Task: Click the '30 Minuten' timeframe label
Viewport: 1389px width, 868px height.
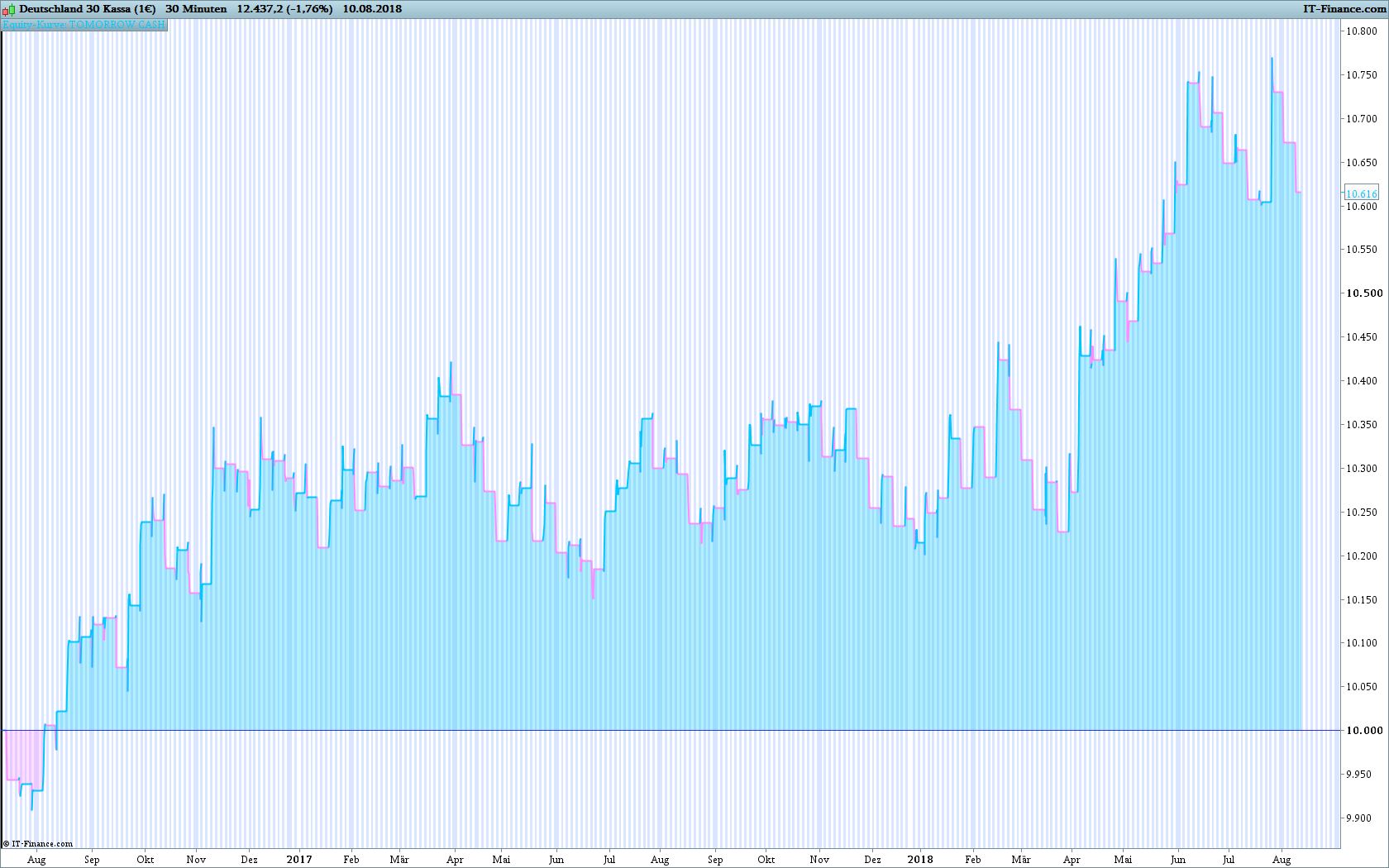Action: (x=196, y=9)
